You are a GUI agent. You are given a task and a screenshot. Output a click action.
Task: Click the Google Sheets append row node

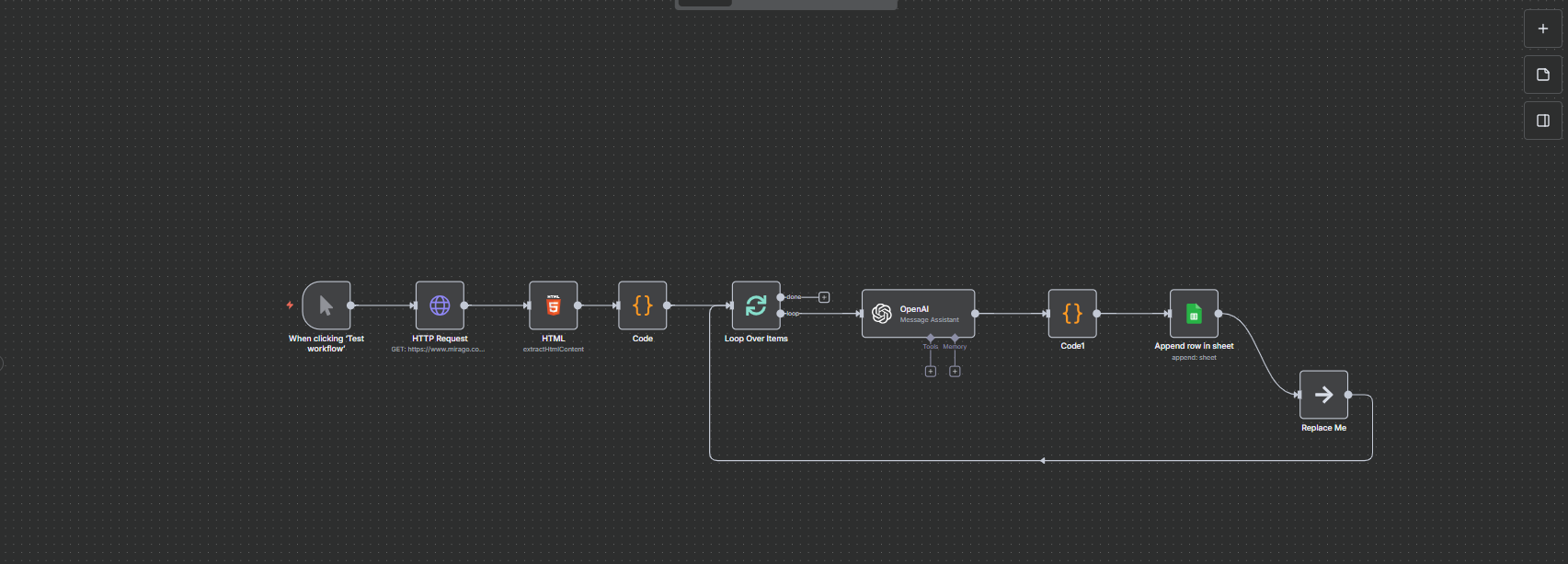pyautogui.click(x=1193, y=314)
